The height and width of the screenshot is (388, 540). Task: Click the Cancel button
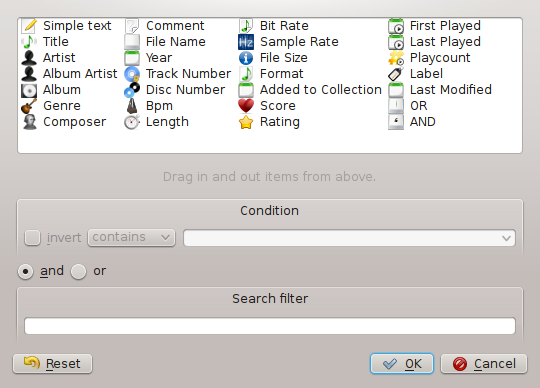[x=484, y=364]
